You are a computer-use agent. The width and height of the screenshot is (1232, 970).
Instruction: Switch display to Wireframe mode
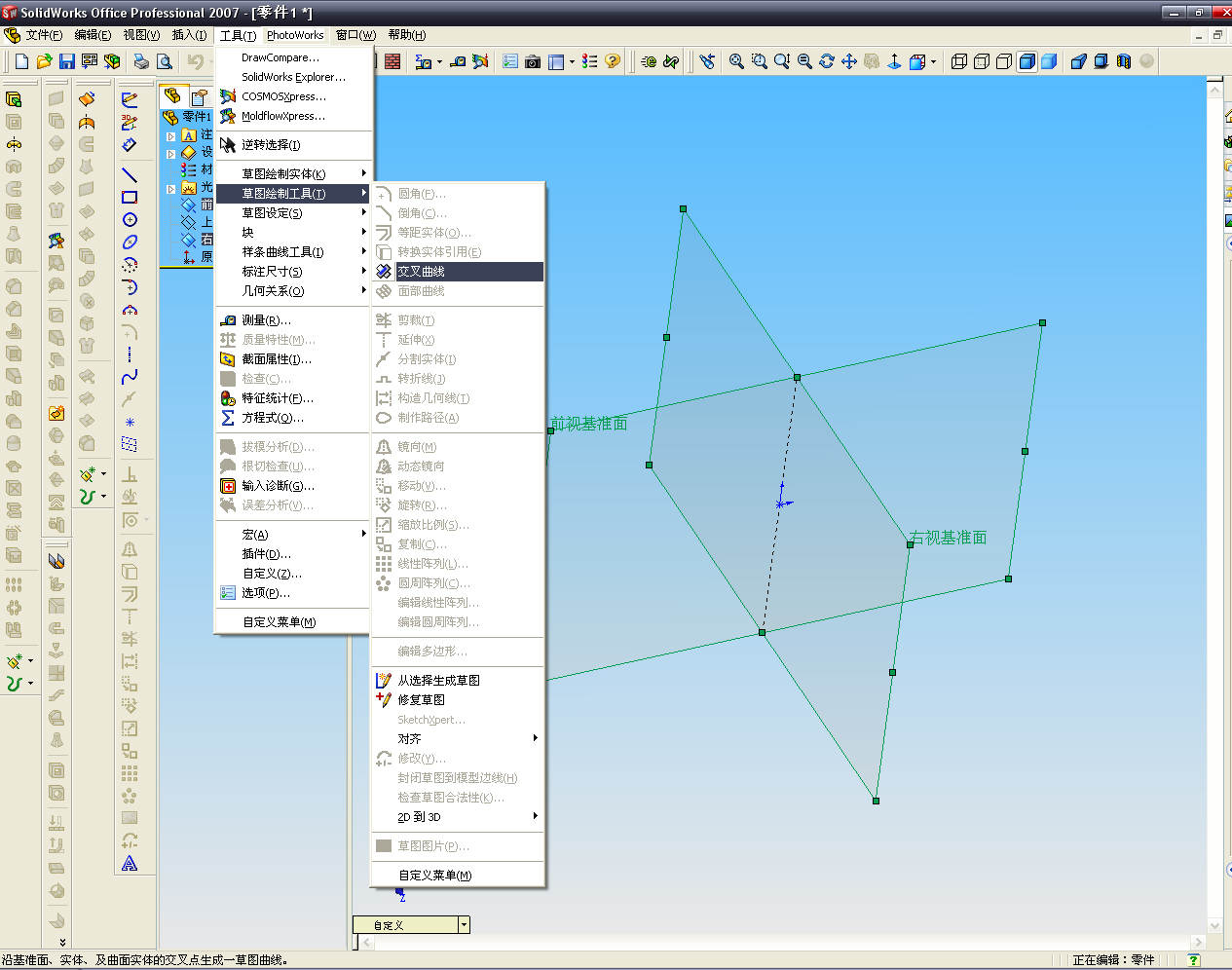pos(959,61)
